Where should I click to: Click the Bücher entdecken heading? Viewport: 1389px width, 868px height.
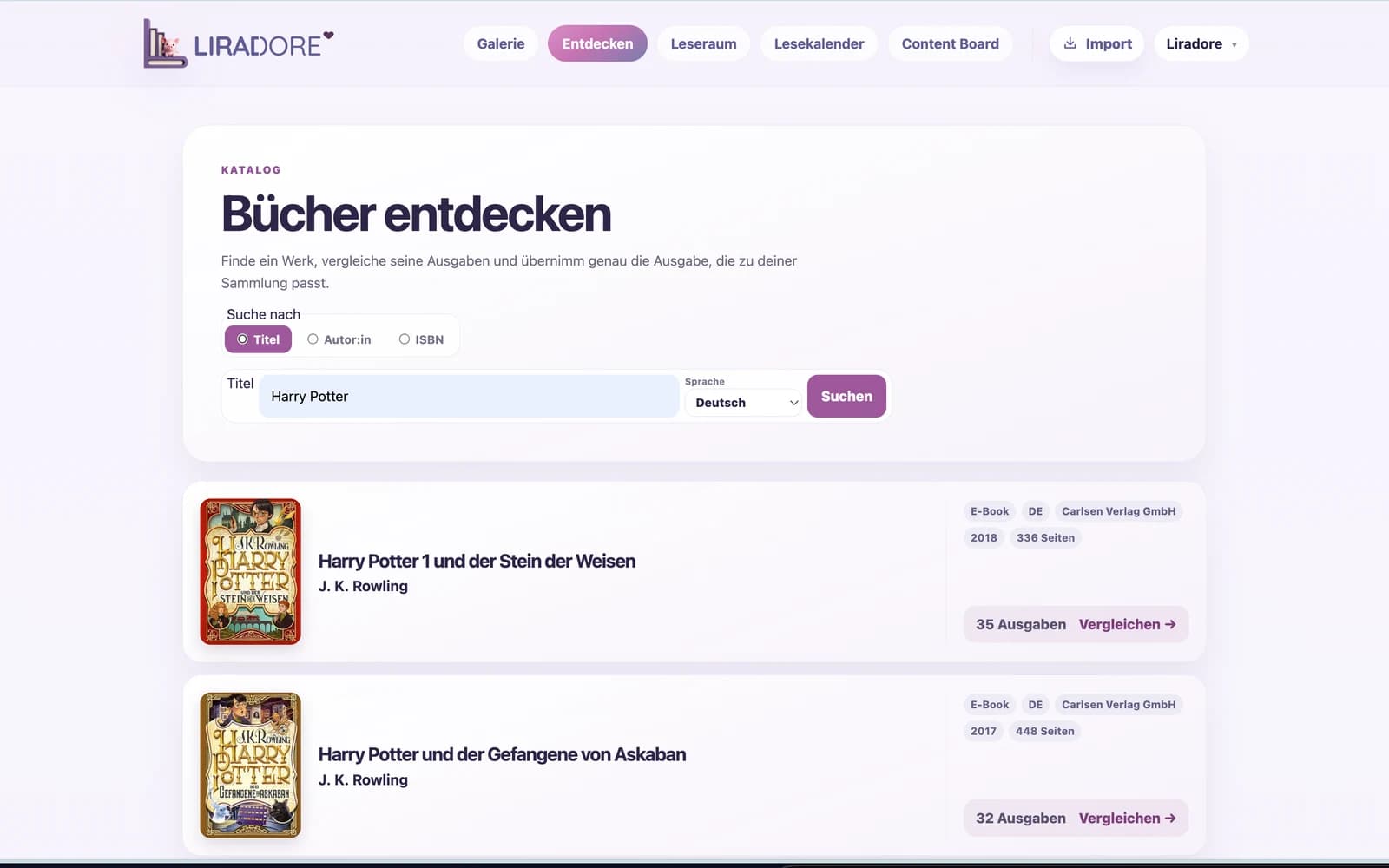coord(416,214)
